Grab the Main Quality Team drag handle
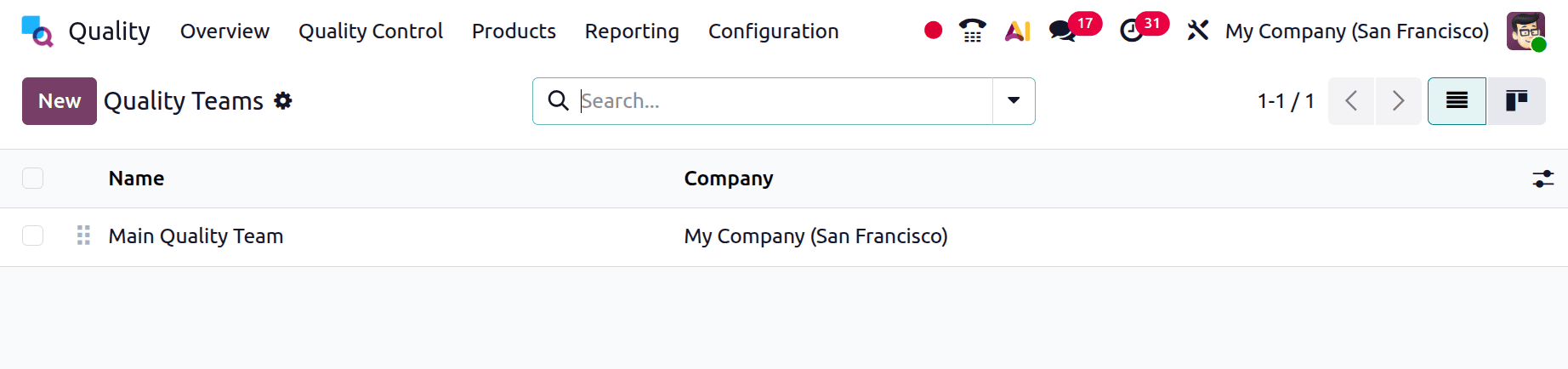Viewport: 1568px width, 369px height. [x=83, y=236]
